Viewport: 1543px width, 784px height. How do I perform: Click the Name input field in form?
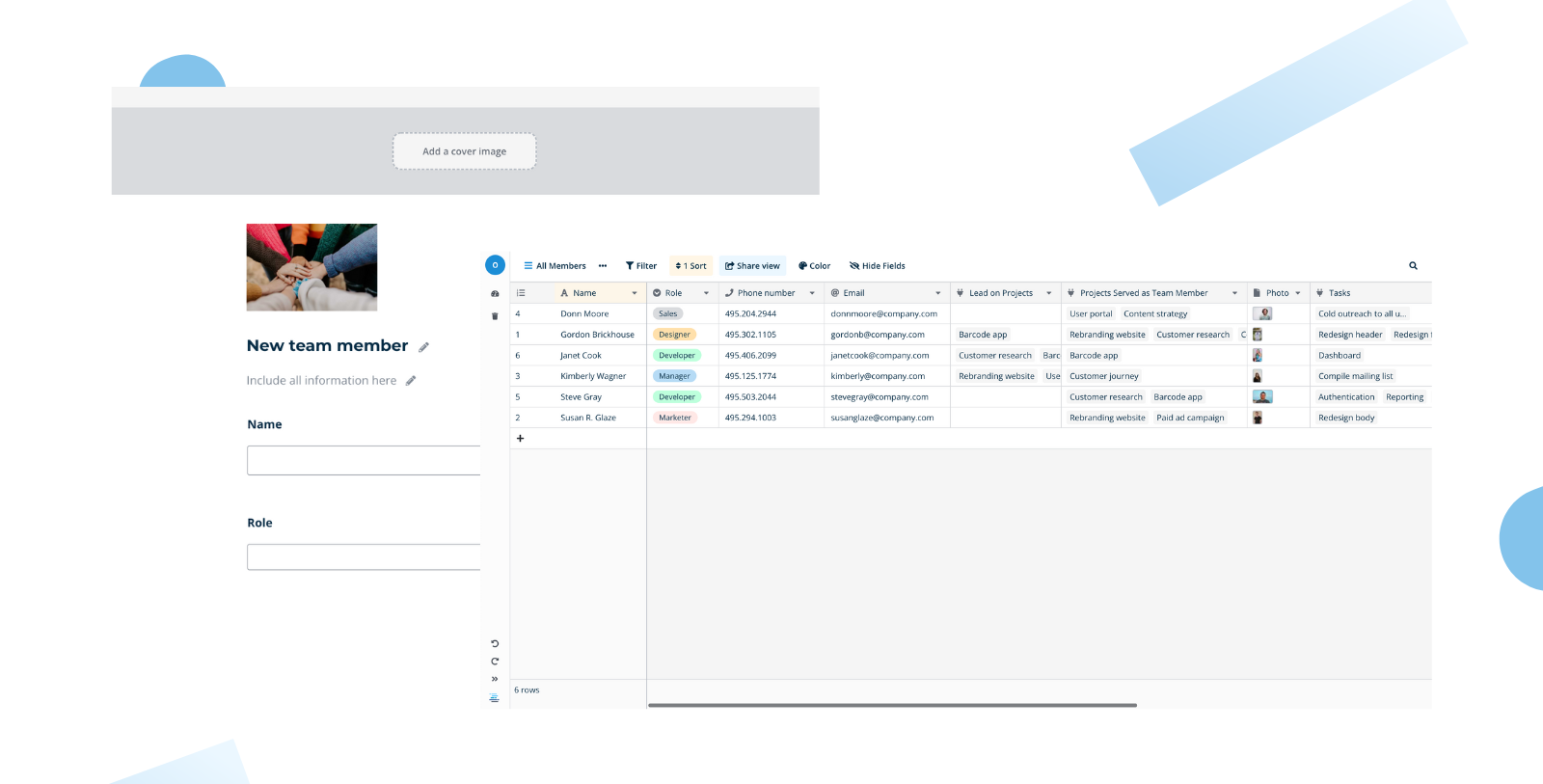click(x=364, y=460)
